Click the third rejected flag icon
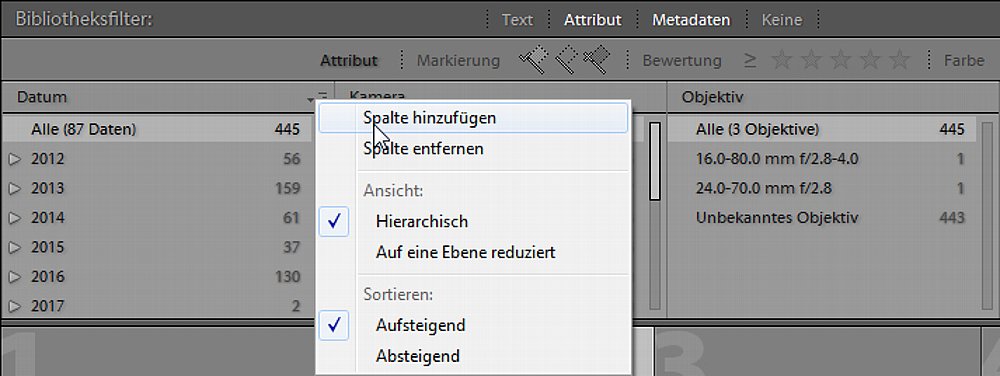The width and height of the screenshot is (1000, 376). pos(596,60)
